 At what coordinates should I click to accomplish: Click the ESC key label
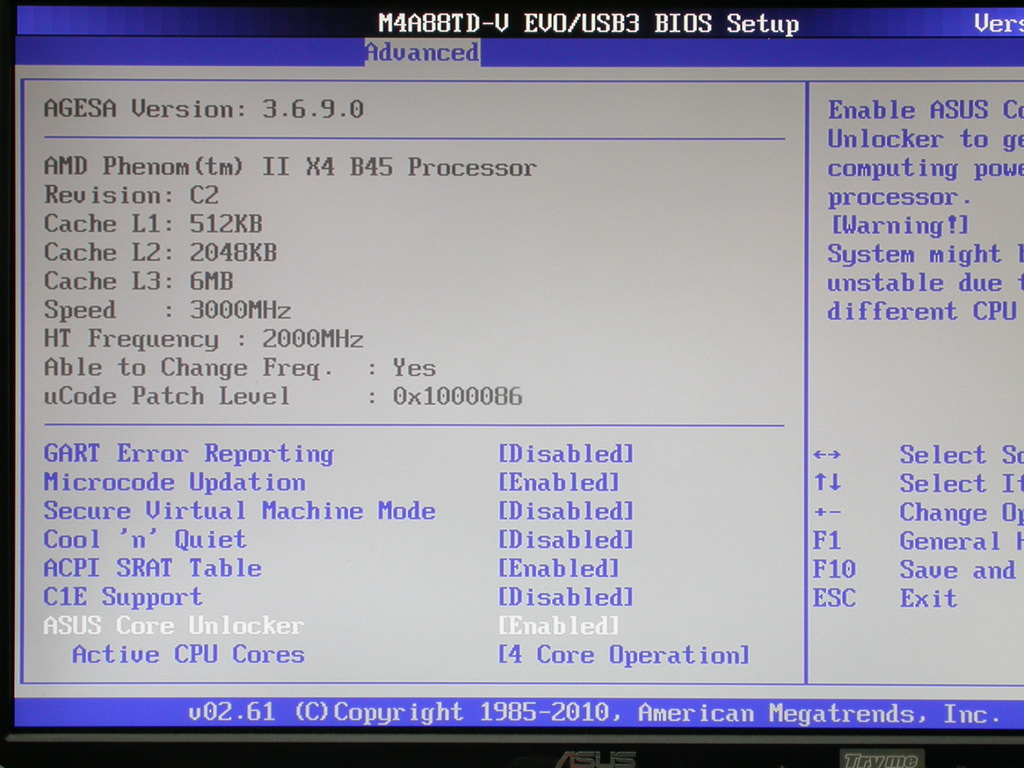[834, 598]
